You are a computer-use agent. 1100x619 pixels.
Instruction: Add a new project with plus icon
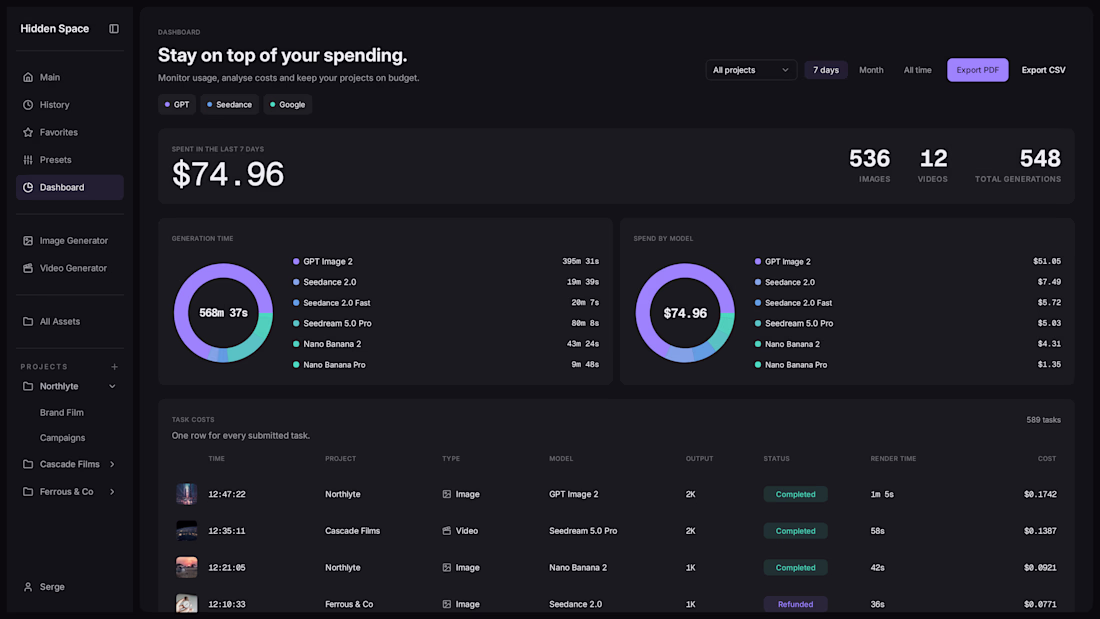point(114,366)
